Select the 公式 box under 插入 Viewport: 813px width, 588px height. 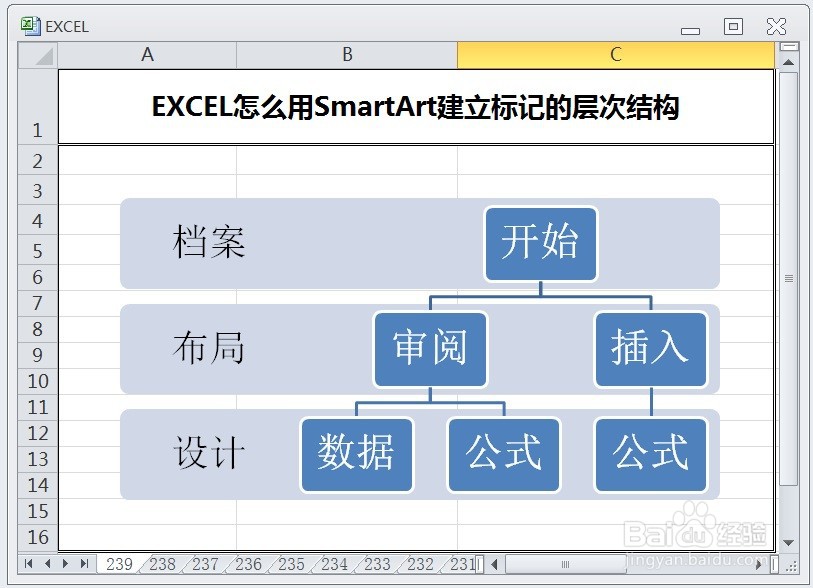coord(651,455)
